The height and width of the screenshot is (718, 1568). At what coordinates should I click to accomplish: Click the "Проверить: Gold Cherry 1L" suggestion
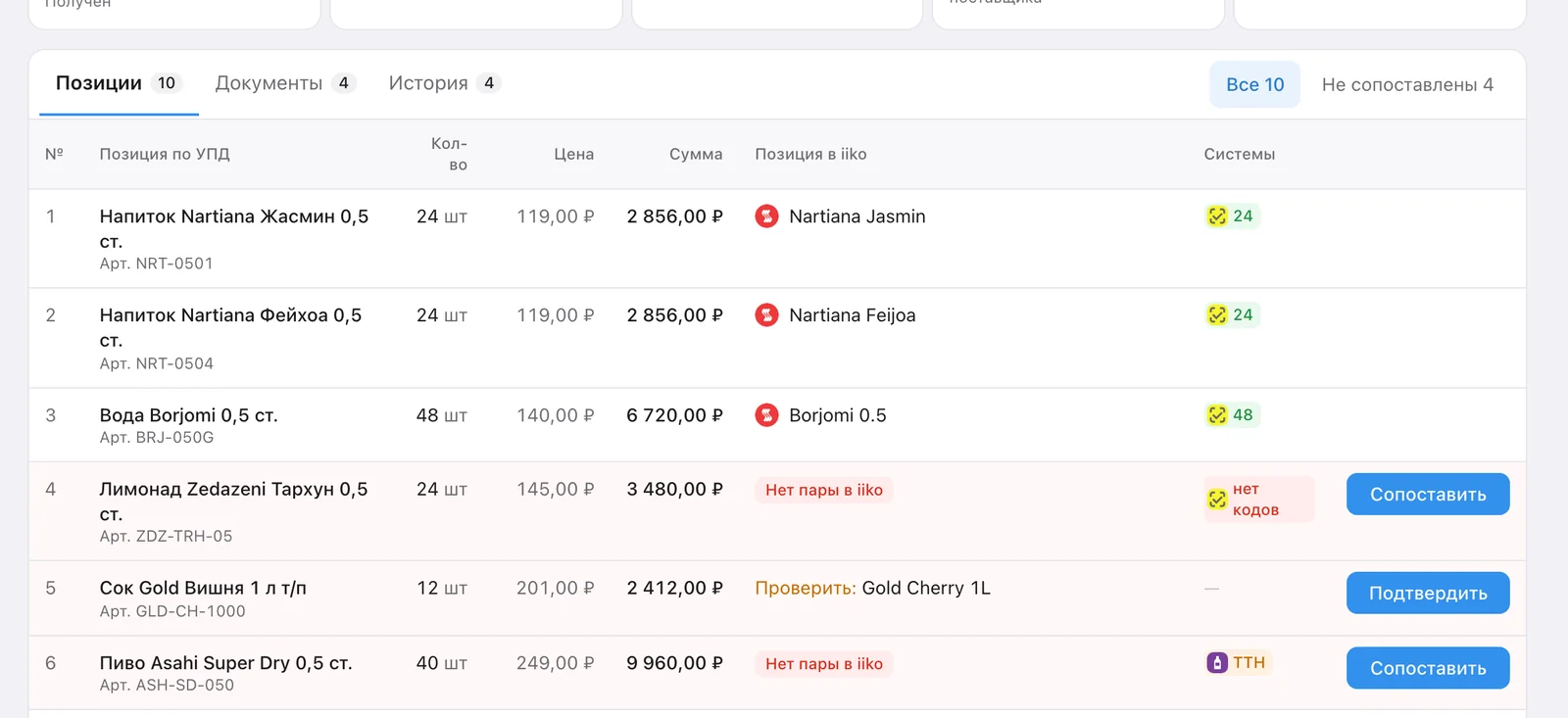point(873,588)
